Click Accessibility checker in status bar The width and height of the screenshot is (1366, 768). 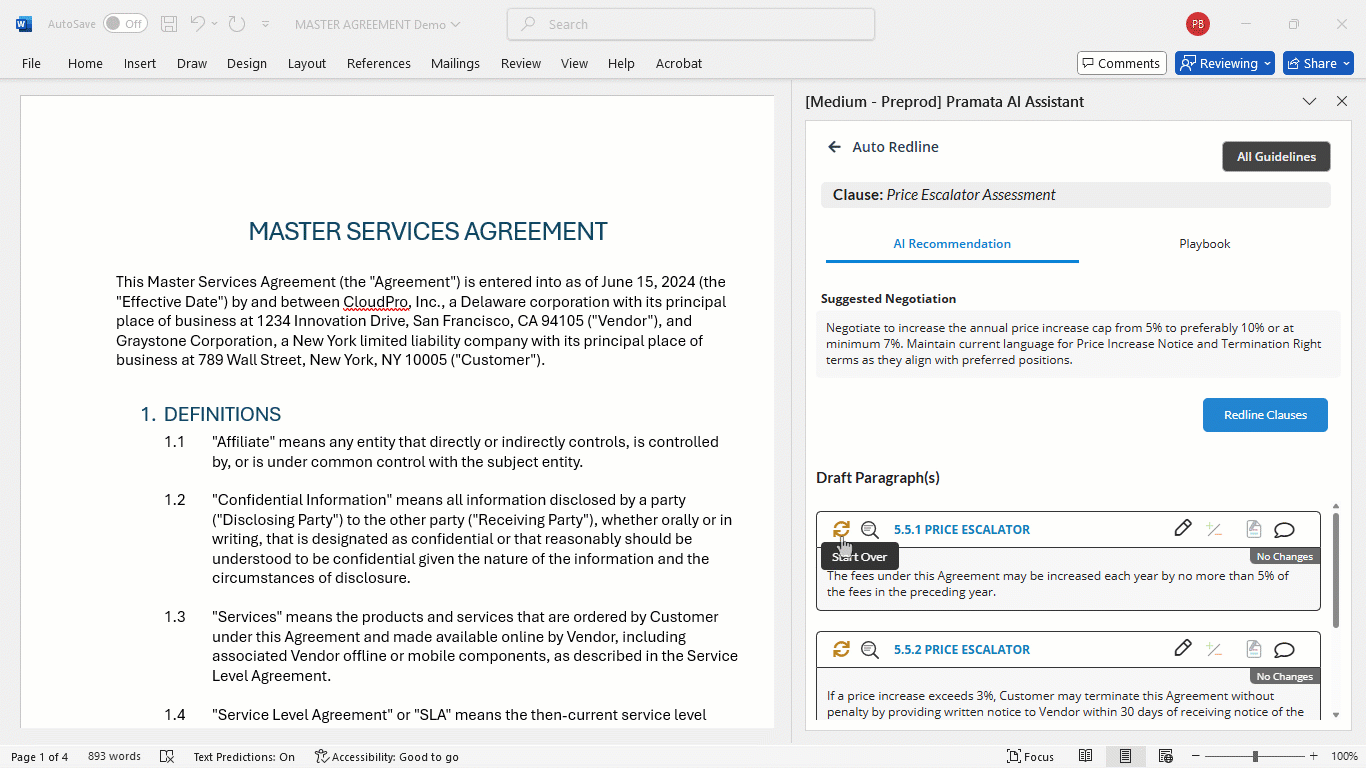[386, 757]
